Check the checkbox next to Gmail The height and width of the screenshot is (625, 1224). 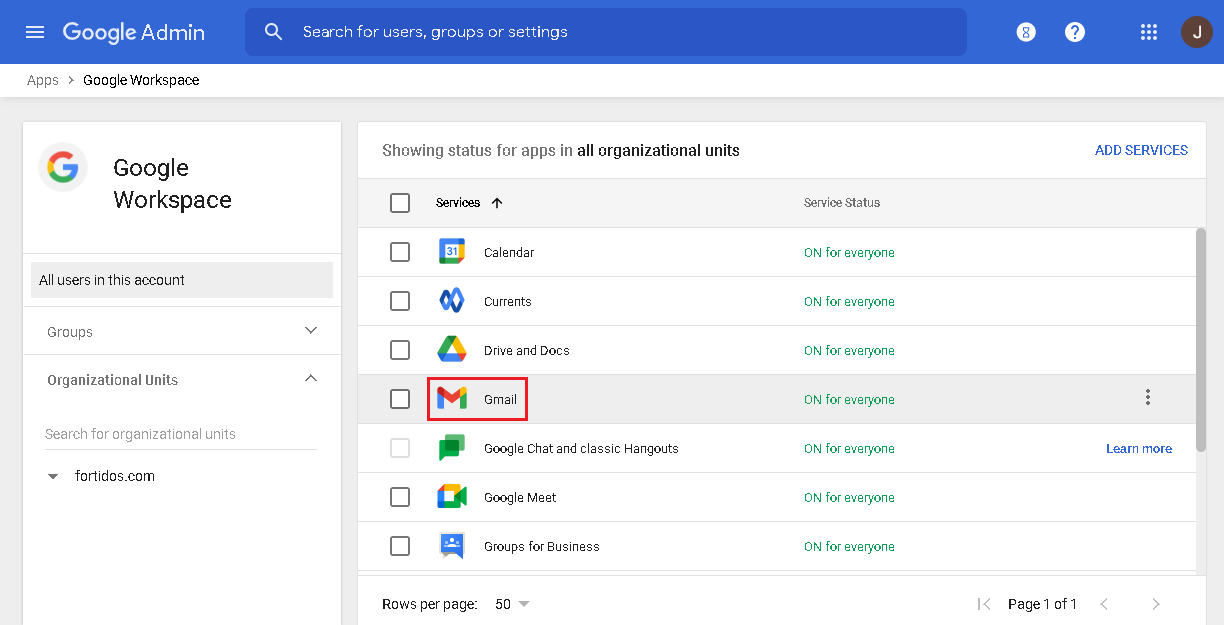(x=400, y=398)
